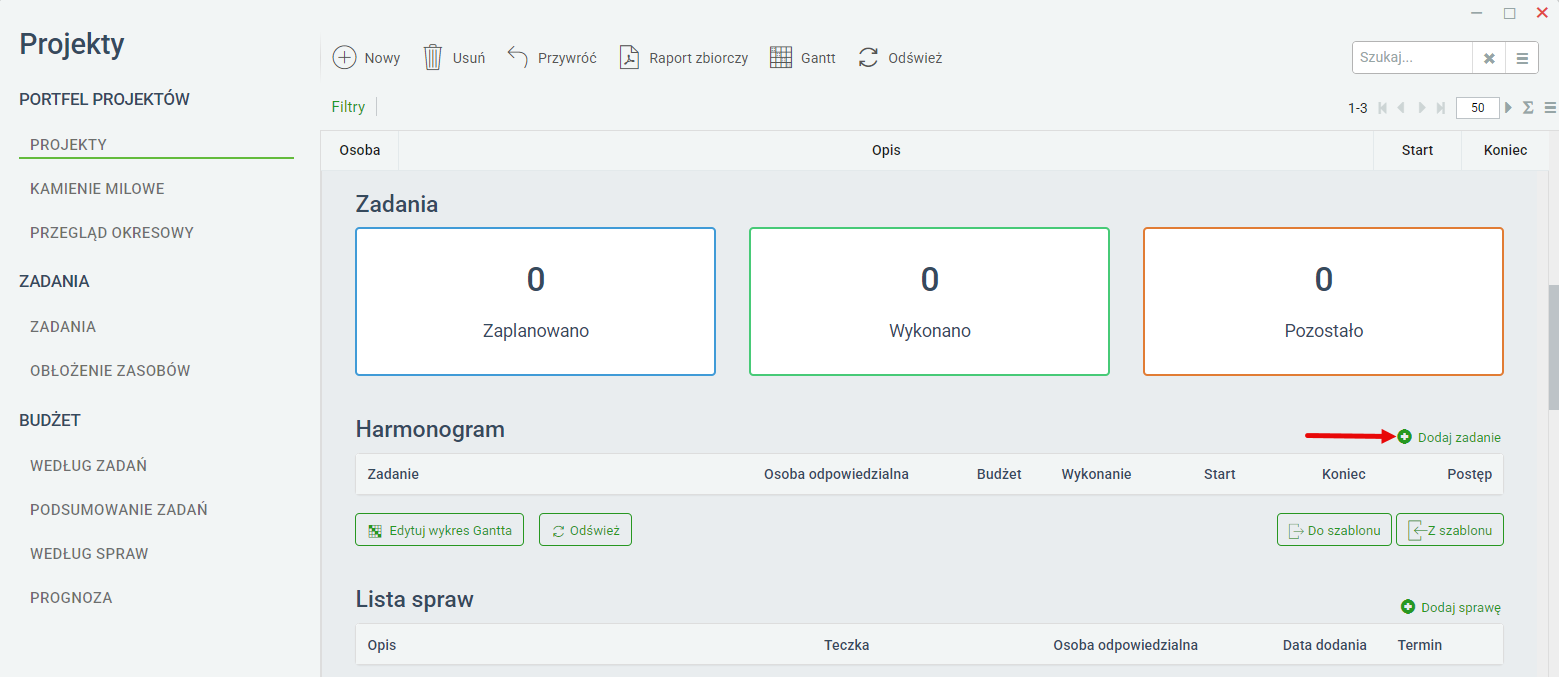Viewport: 1559px width, 677px height.
Task: Click the Usuń trash can icon
Action: [x=432, y=57]
